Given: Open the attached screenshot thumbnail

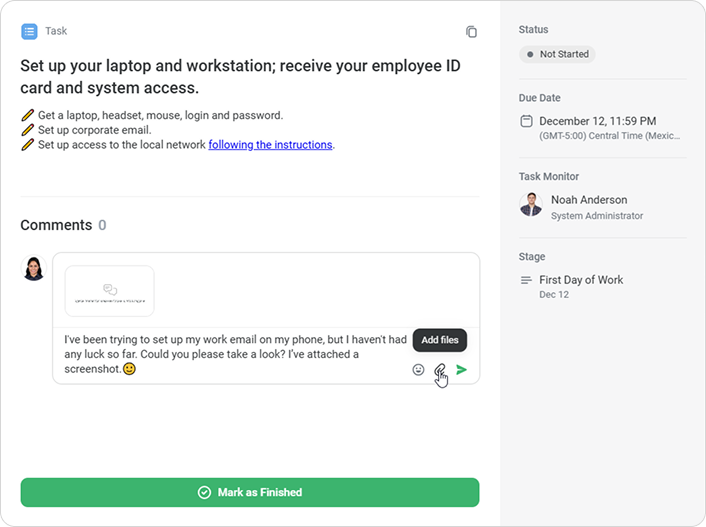Looking at the screenshot, I should pyautogui.click(x=109, y=290).
